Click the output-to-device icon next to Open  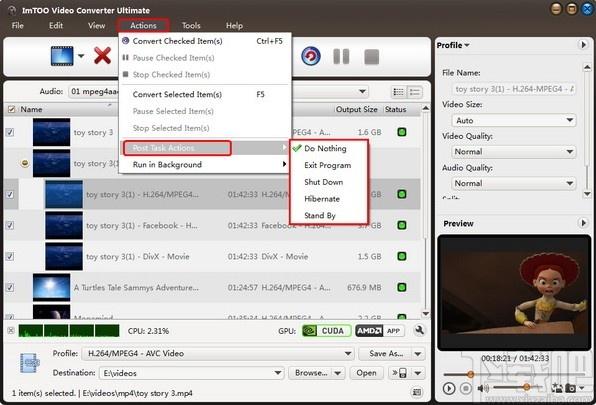click(x=399, y=373)
